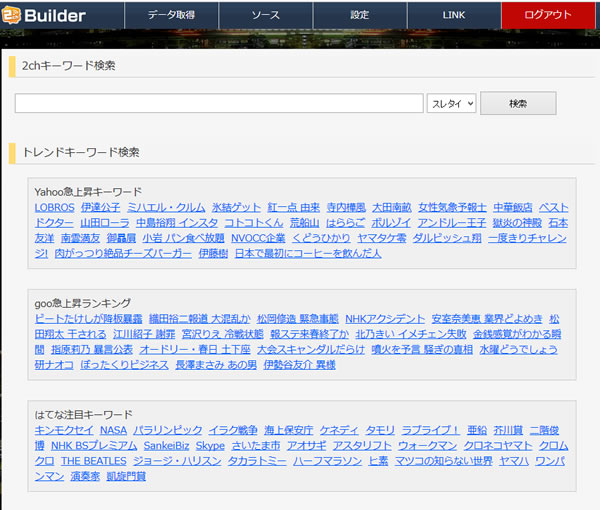600x510 pixels.
Task: Open the 海上保安庁 keyword link
Action: [289, 430]
